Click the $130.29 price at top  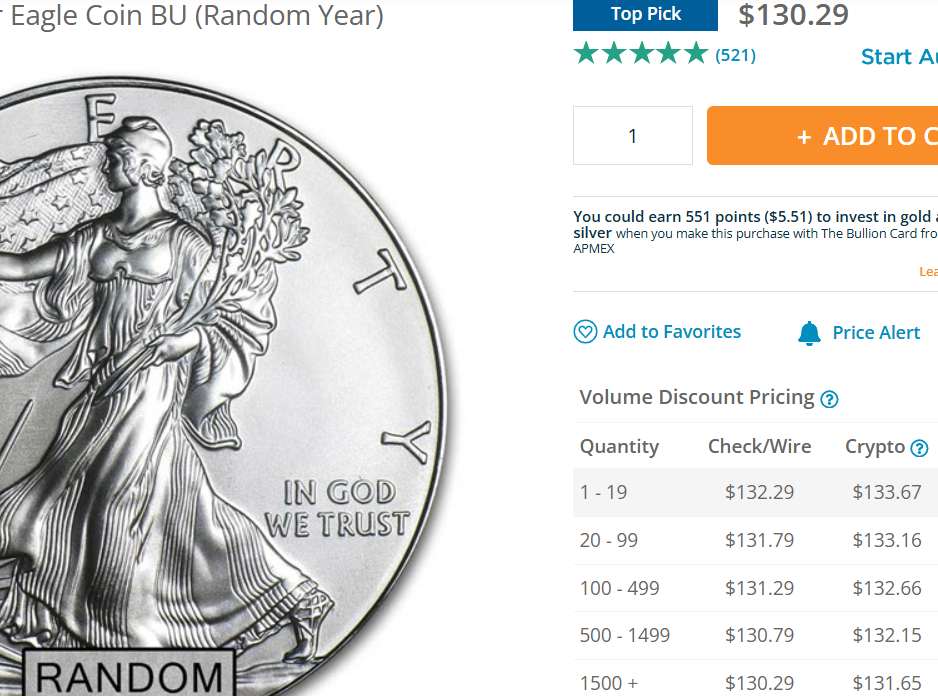click(x=793, y=15)
